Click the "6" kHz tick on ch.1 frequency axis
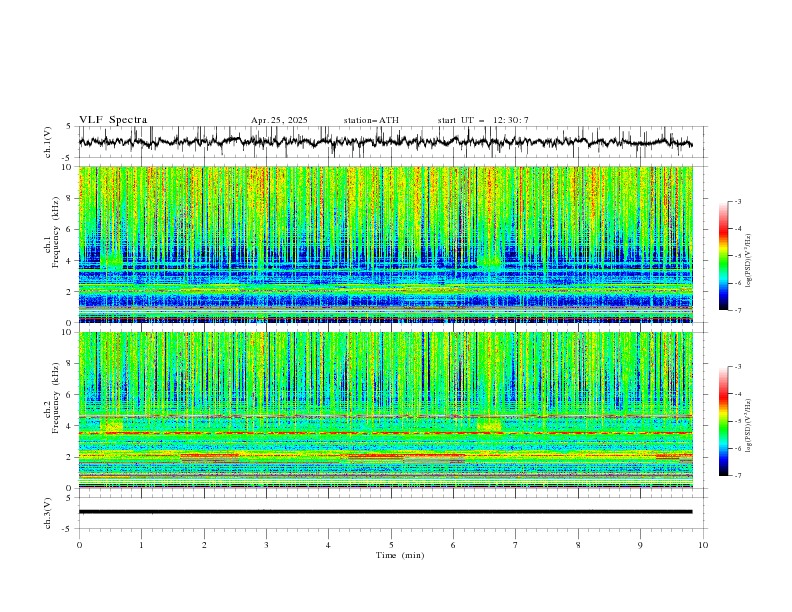The width and height of the screenshot is (792, 612). [x=69, y=229]
